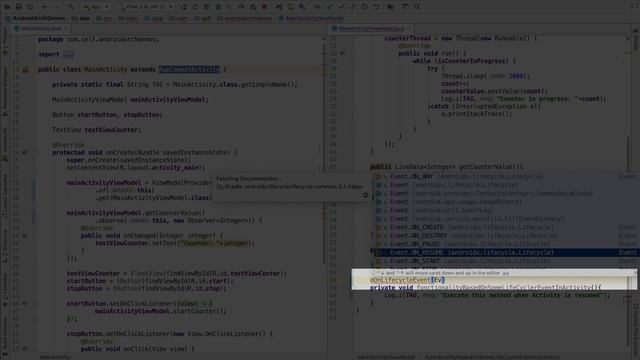640x360 pixels.
Task: Select Event.ON_RESUME completion suggestion
Action: pyautogui.click(x=505, y=253)
